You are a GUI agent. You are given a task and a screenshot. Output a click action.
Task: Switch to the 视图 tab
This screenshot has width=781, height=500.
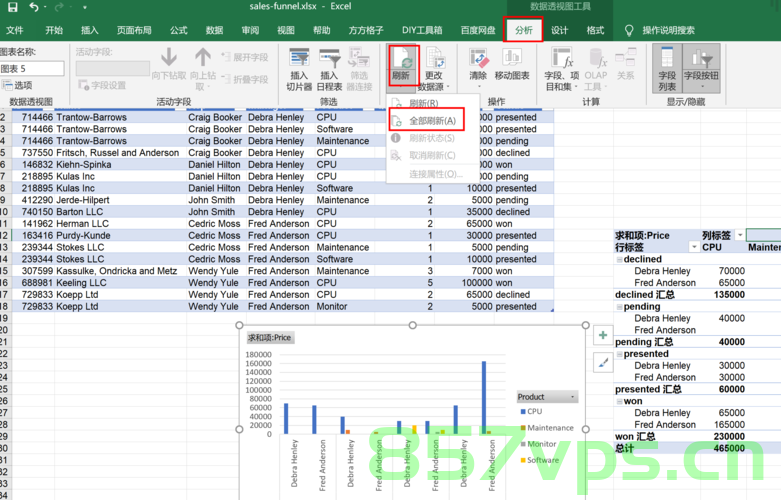(286, 30)
